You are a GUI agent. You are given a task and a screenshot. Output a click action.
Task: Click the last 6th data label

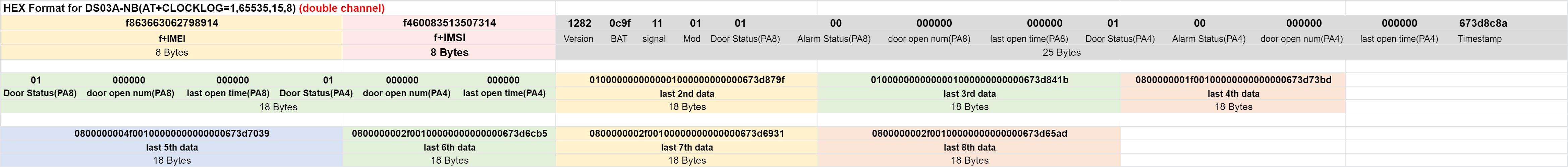449,148
